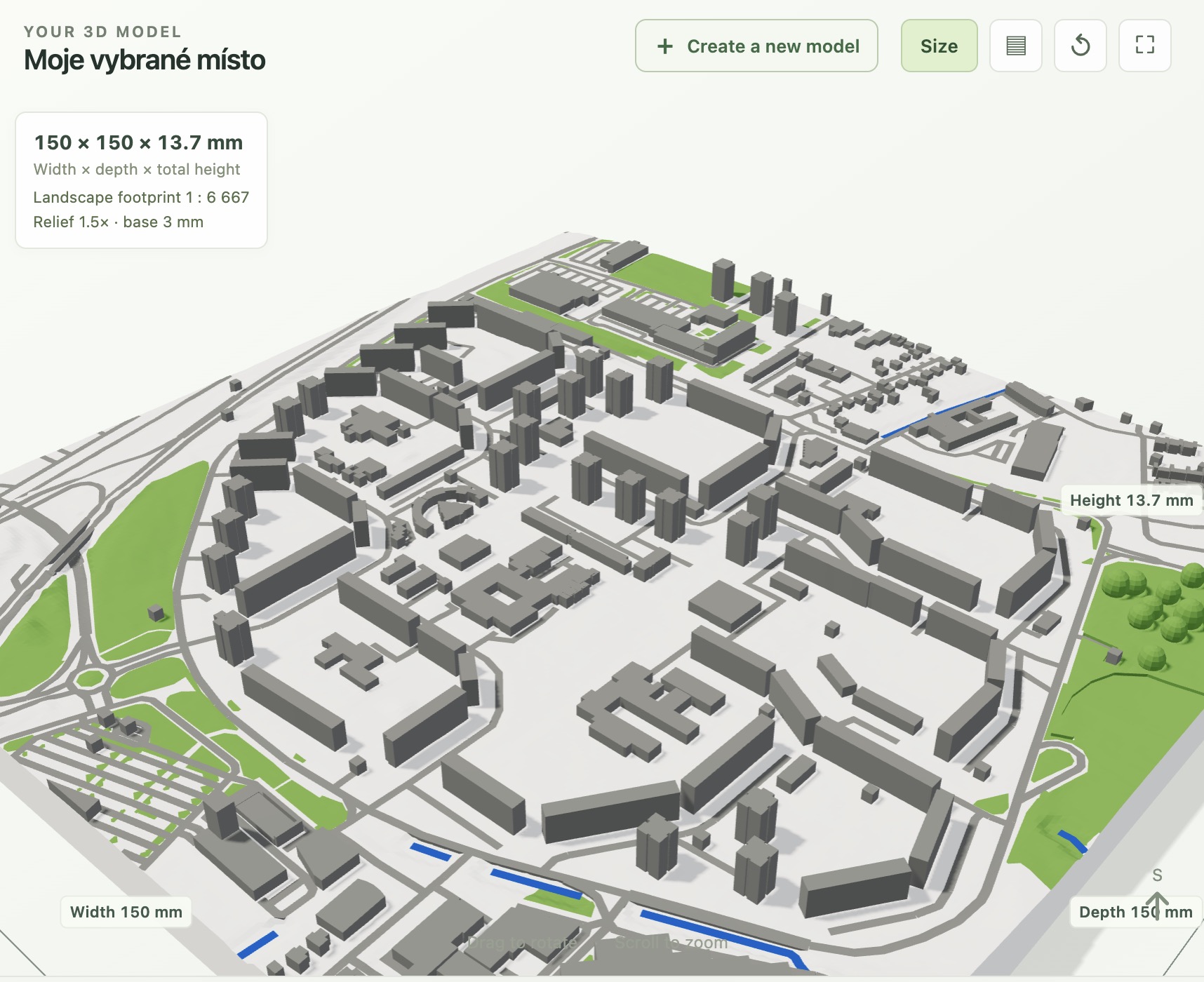Click the 'Height 13.7 mm' label
Viewport: 1204px width, 982px height.
1131,500
